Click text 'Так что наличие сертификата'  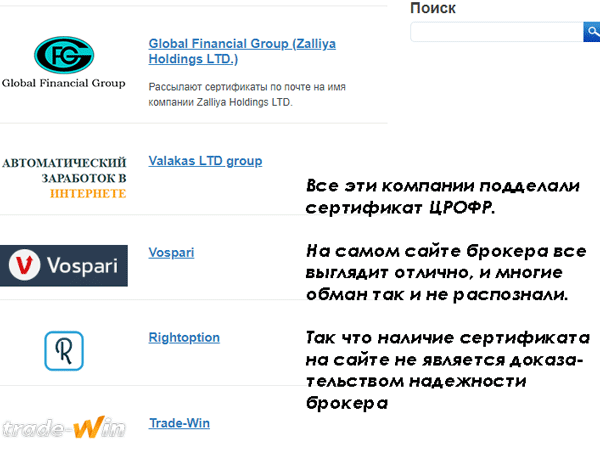tap(448, 338)
